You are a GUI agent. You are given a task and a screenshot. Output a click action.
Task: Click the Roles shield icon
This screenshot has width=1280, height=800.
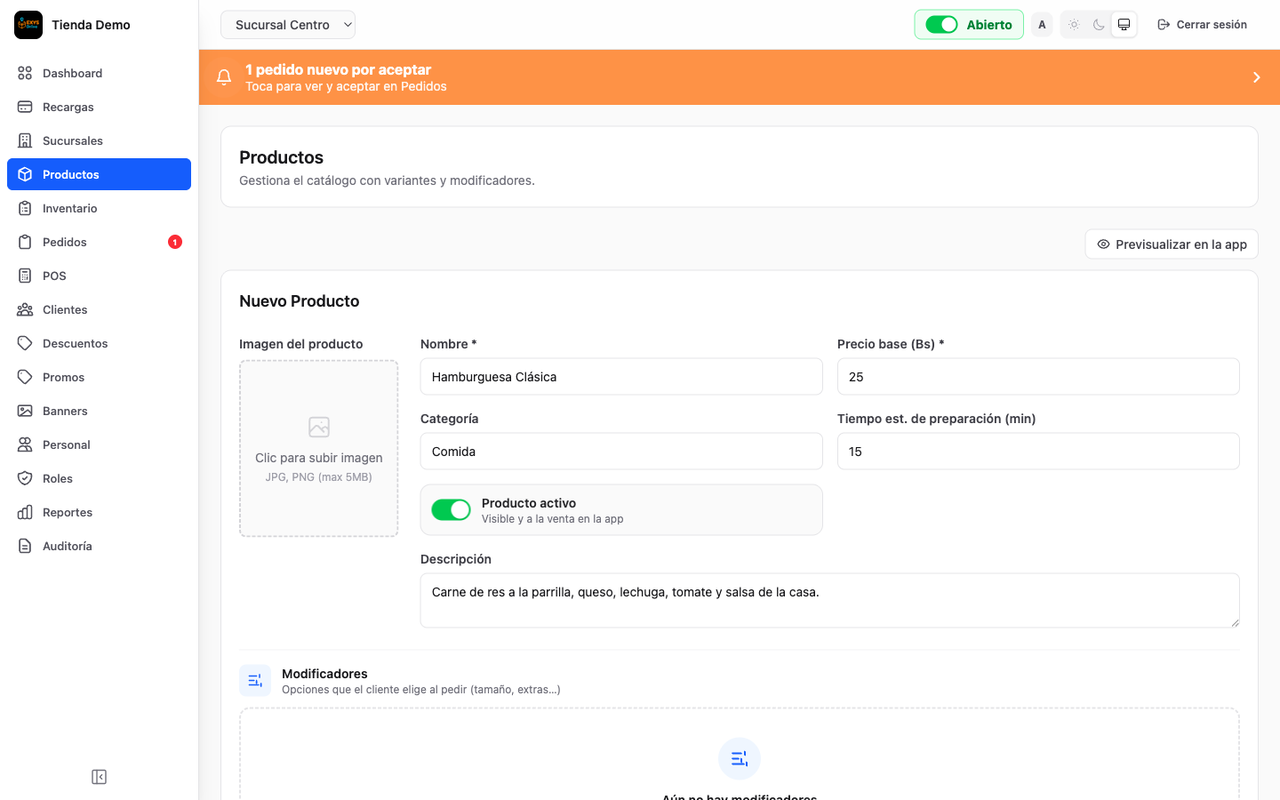25,478
